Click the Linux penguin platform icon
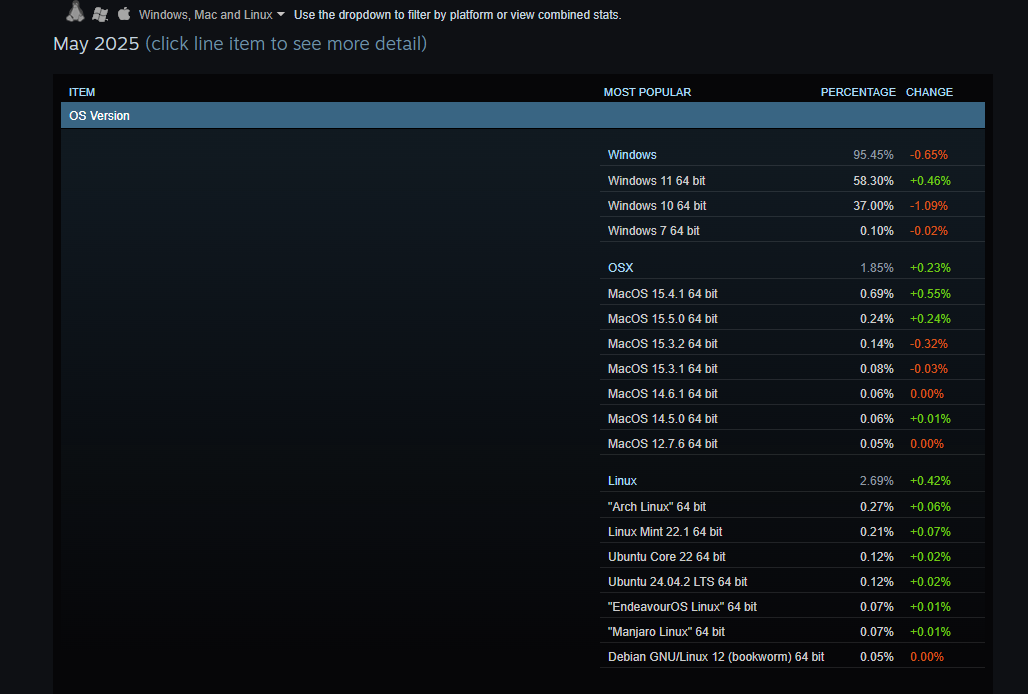Viewport: 1028px width, 694px height. pyautogui.click(x=75, y=12)
